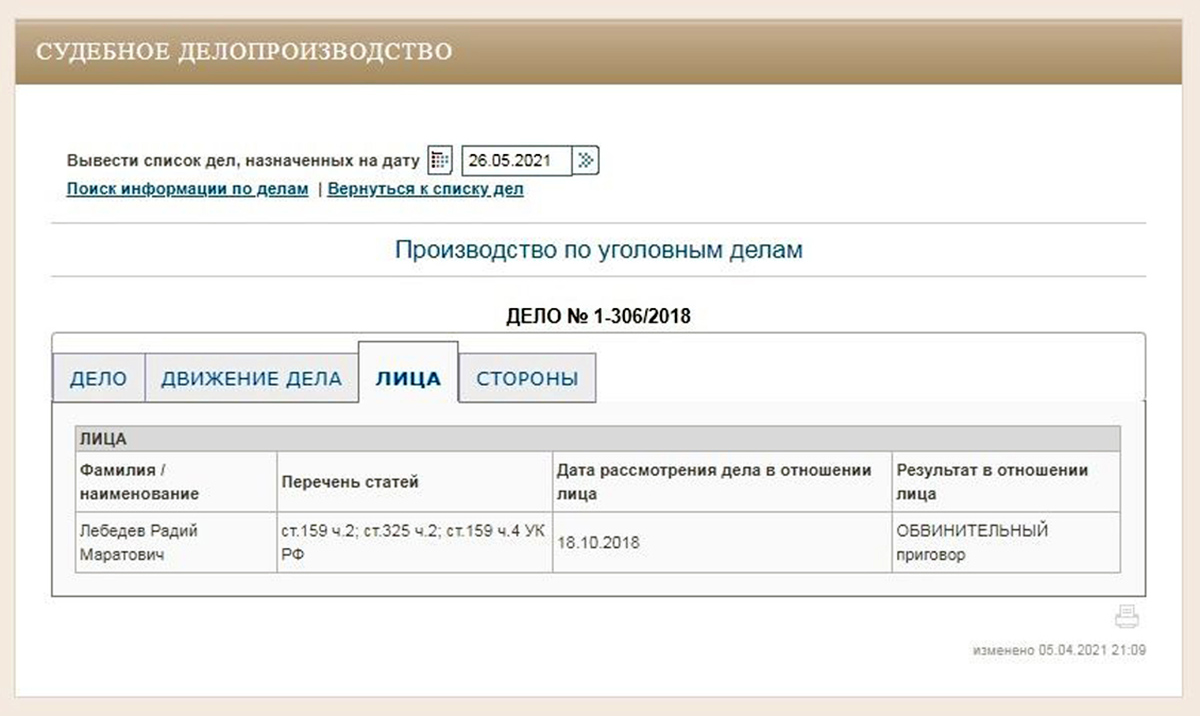Click the 'изменено 05.04.2021 21:09' timestamp
Image resolution: width=1200 pixels, height=716 pixels.
(1059, 650)
